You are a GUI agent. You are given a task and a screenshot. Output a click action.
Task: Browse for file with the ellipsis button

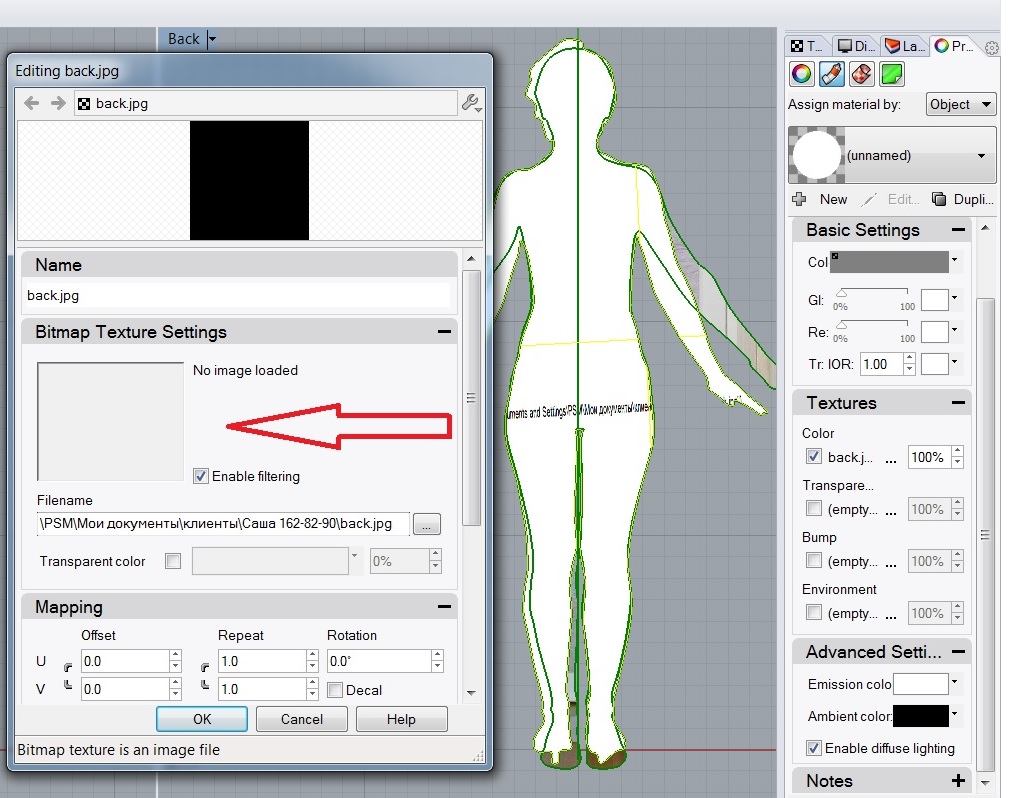click(x=426, y=524)
